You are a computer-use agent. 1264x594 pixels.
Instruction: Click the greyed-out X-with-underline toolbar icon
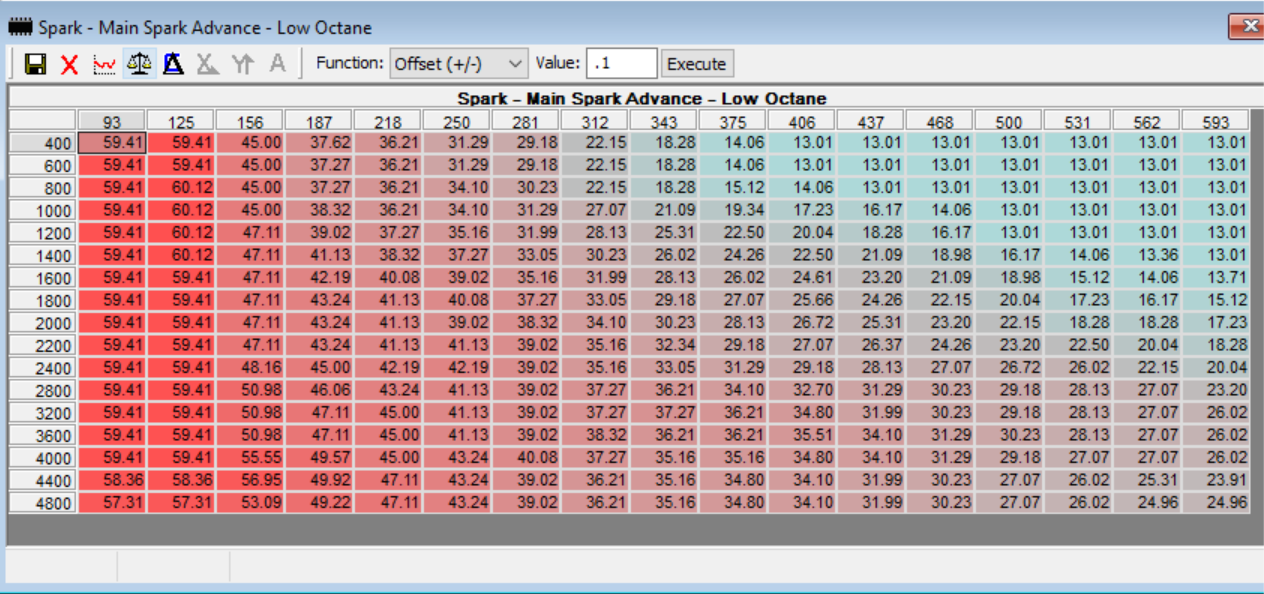pos(208,64)
